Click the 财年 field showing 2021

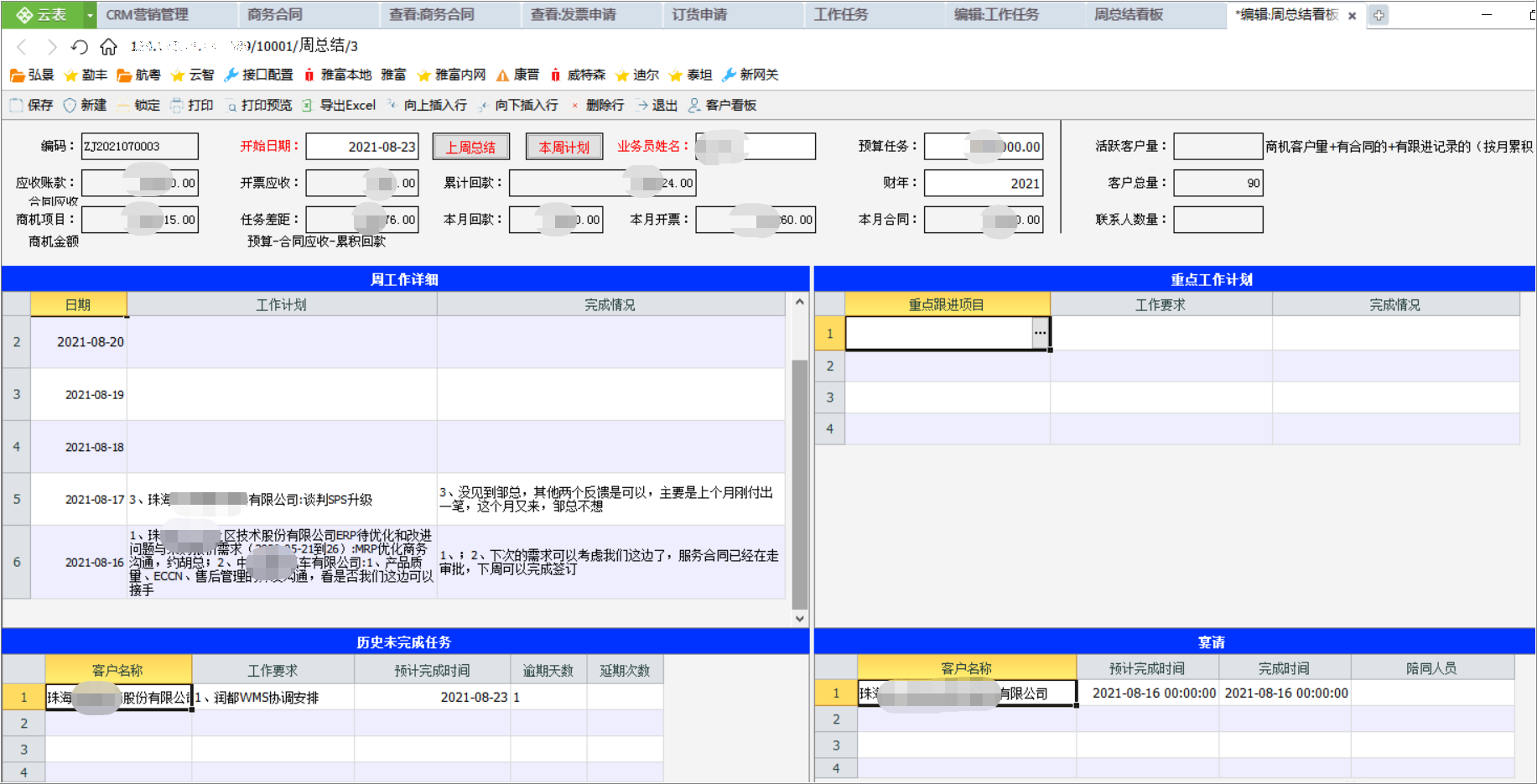(984, 183)
